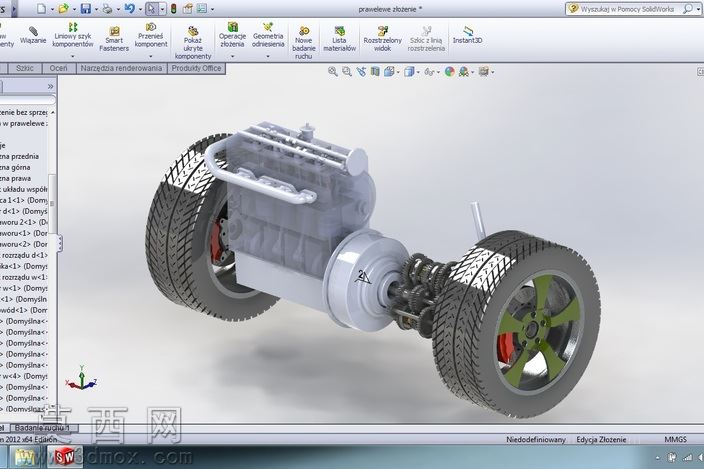Save the assembly with the floppy icon
Image resolution: width=704 pixels, height=469 pixels.
click(x=86, y=9)
